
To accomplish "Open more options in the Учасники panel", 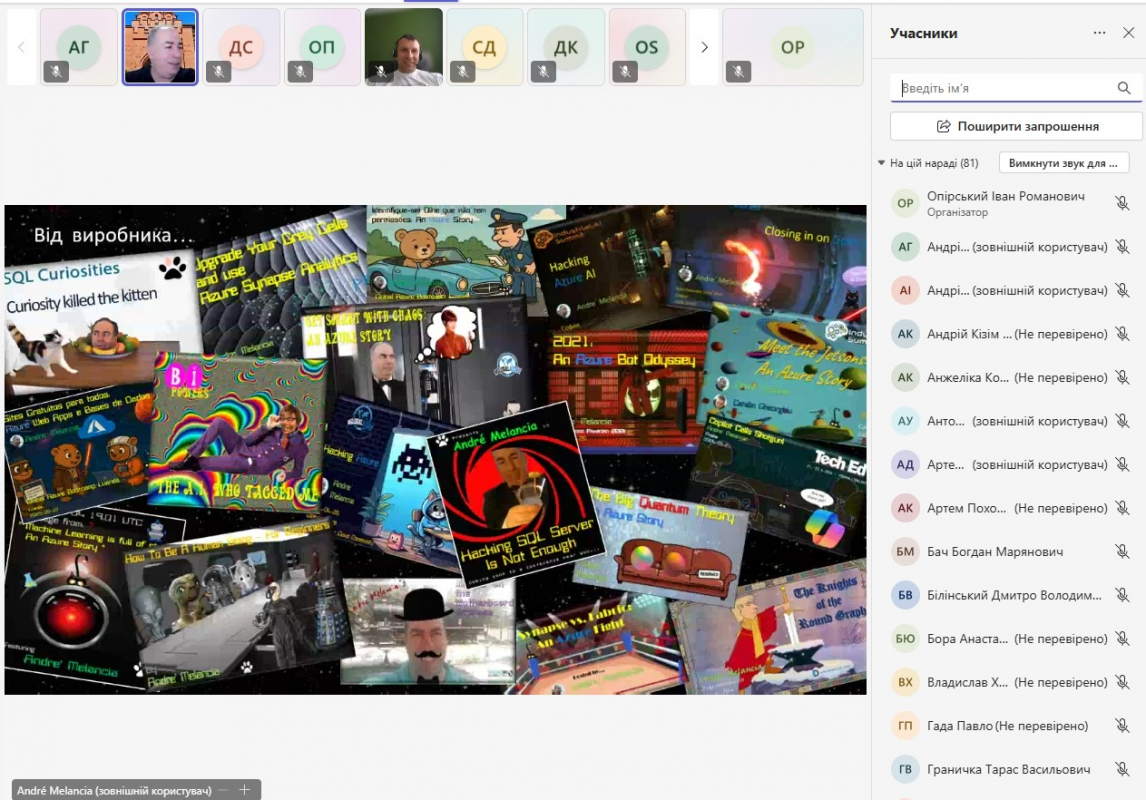I will pos(1099,33).
